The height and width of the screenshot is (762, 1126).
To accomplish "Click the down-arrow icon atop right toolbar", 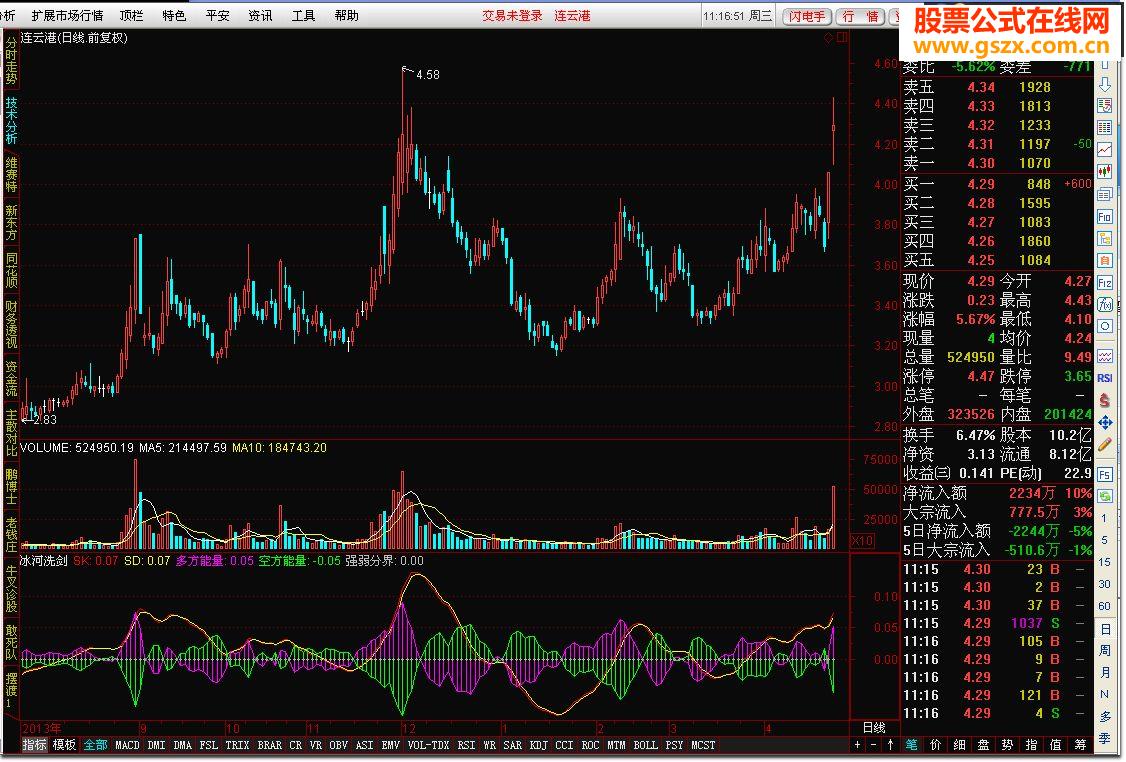I will point(1104,84).
